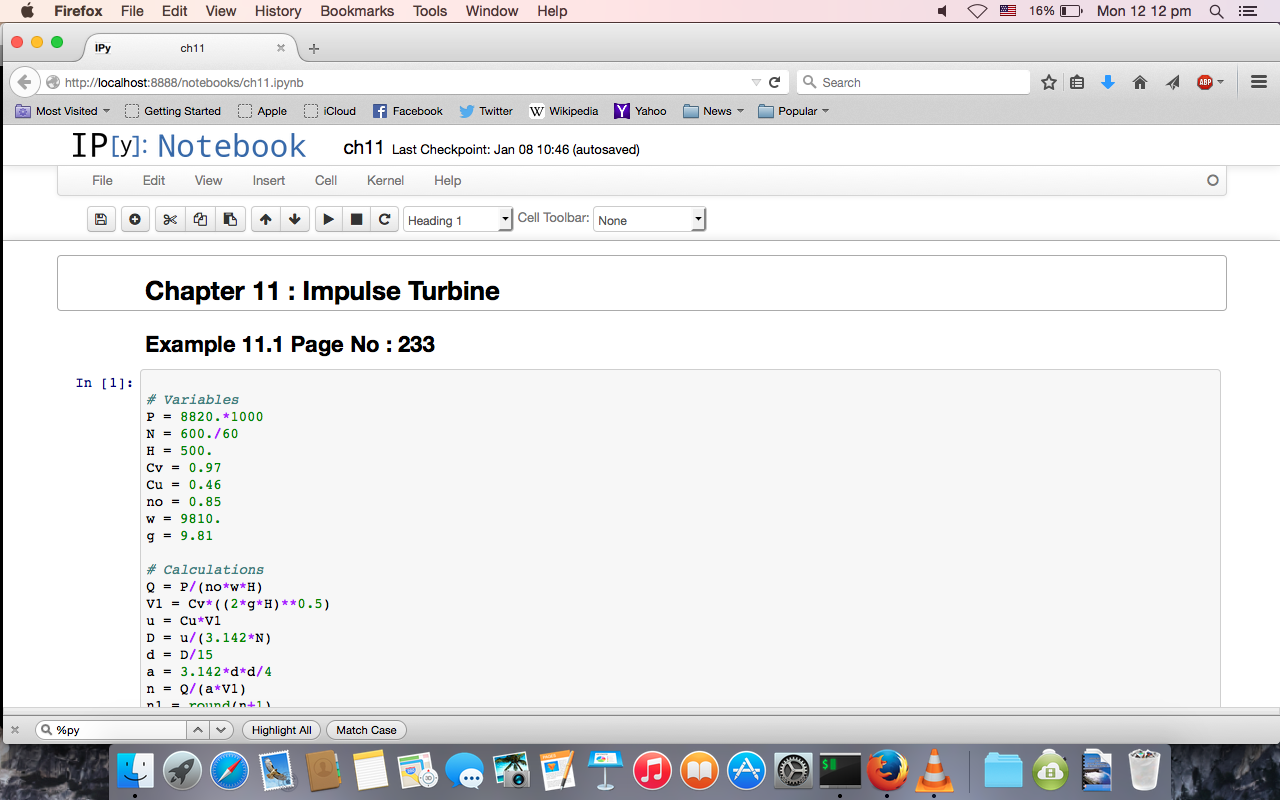Image resolution: width=1280 pixels, height=800 pixels.
Task: Click the ch11 notebook title to rename
Action: coord(363,148)
